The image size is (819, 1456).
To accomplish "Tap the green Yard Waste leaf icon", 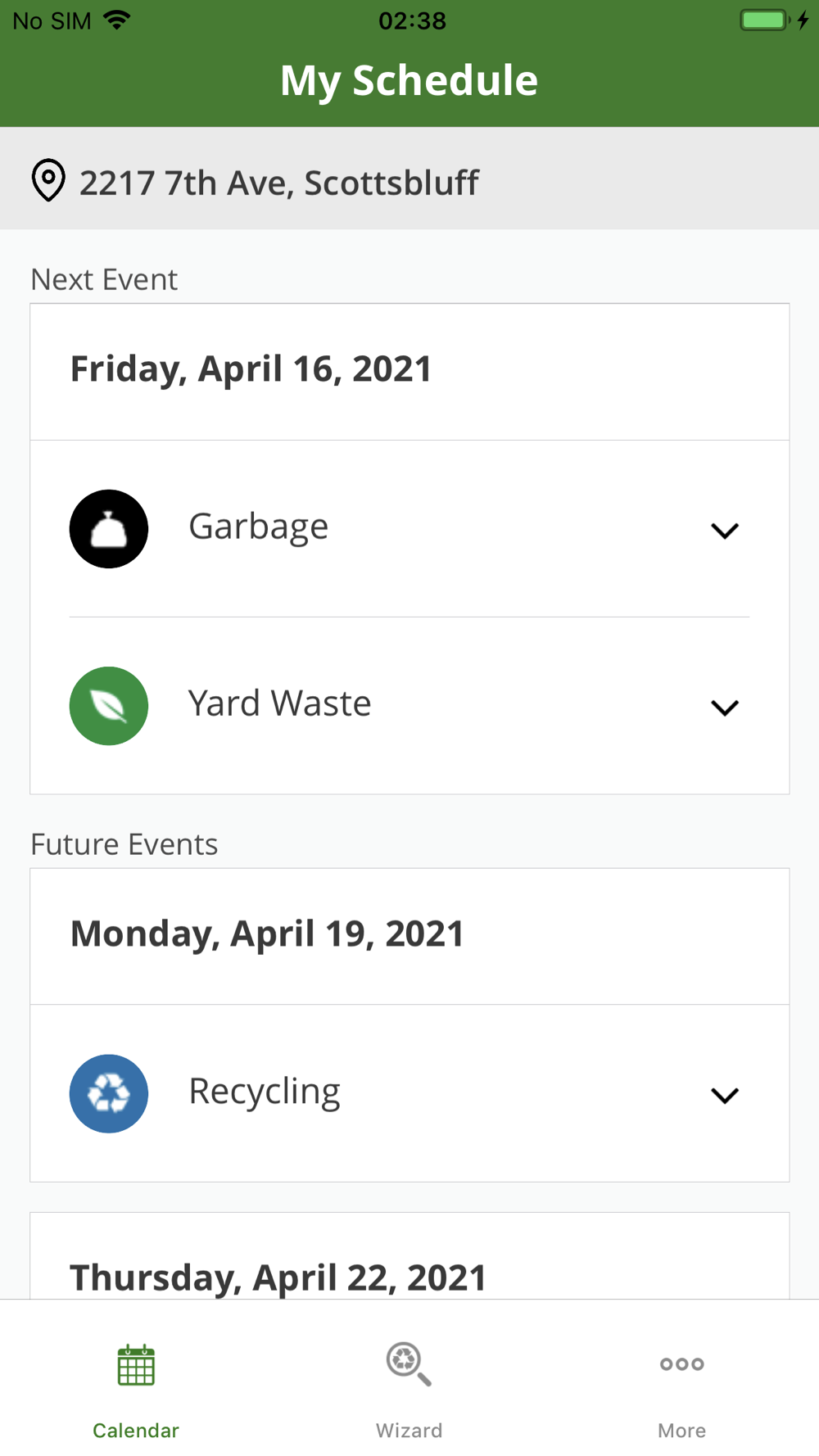I will pyautogui.click(x=109, y=706).
